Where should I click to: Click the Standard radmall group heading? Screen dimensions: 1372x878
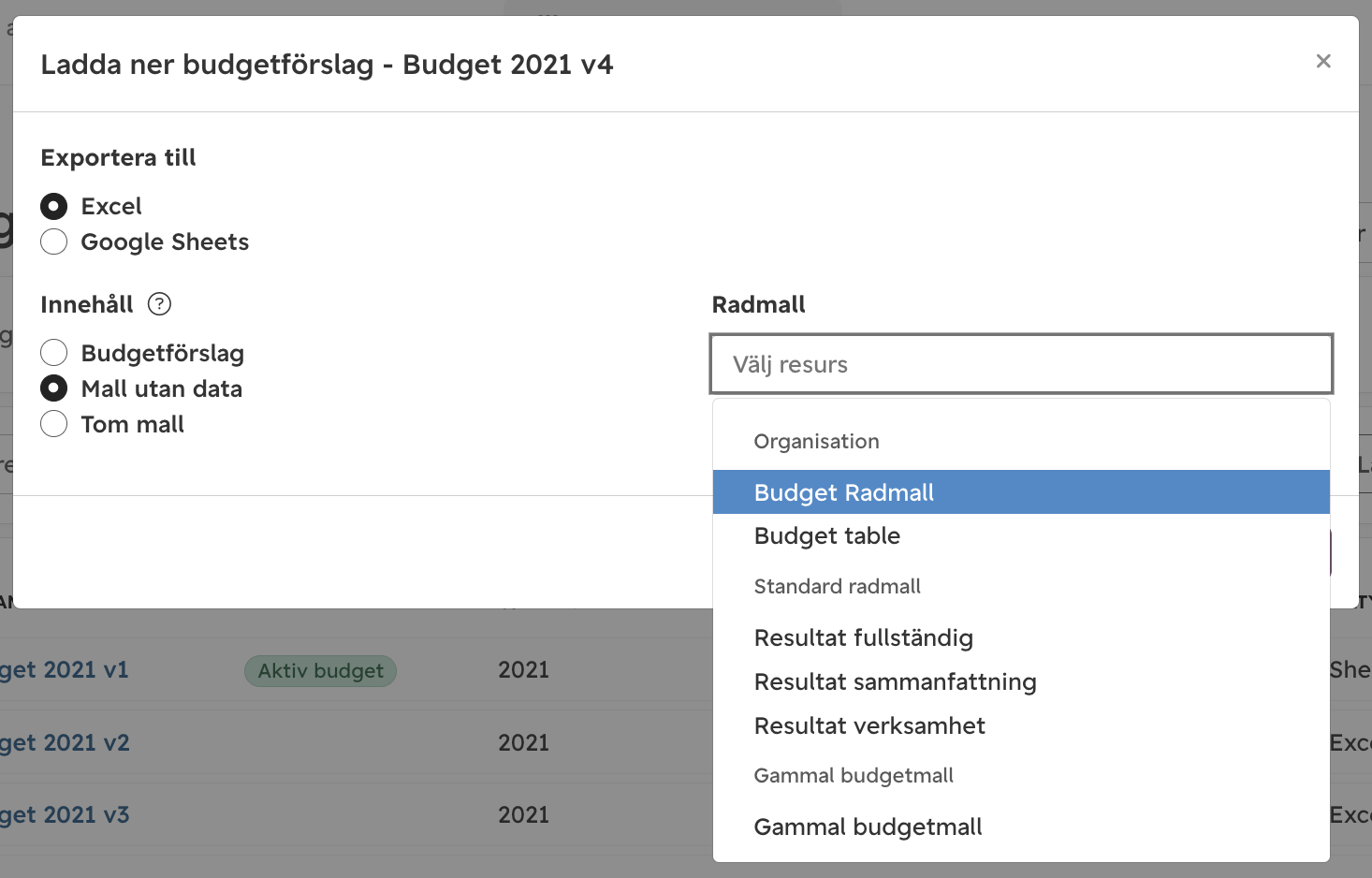tap(837, 586)
